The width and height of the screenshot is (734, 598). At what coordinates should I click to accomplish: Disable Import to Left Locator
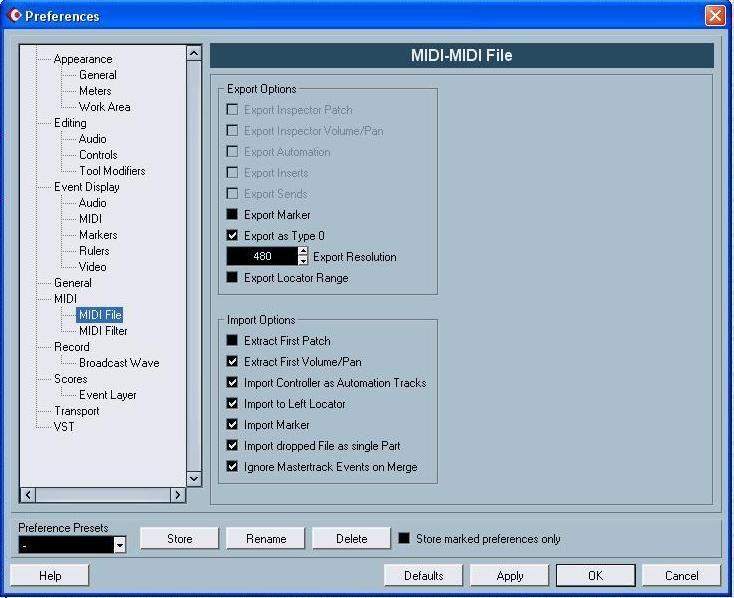[x=232, y=403]
